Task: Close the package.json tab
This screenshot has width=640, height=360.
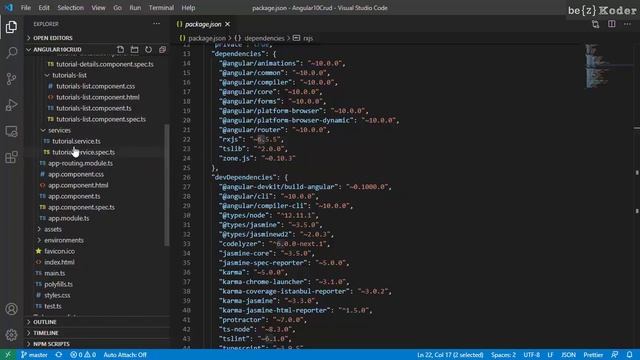Action: pos(228,24)
